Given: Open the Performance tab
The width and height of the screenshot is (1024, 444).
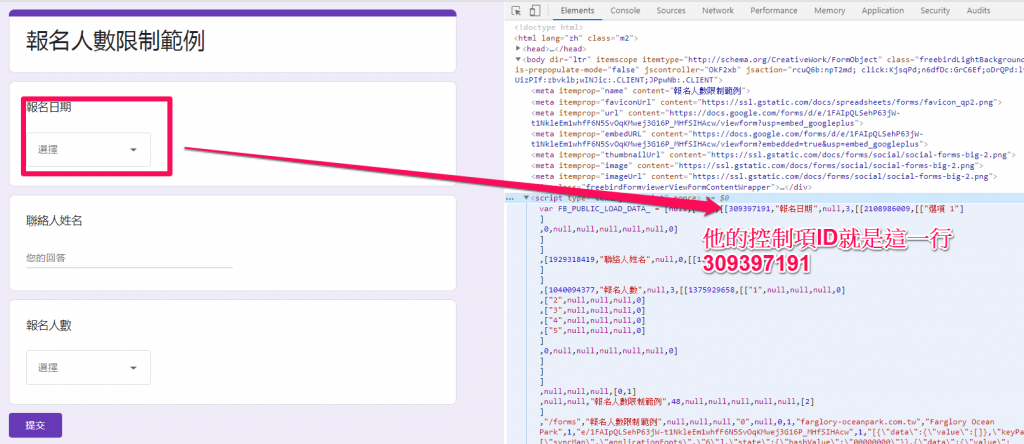Looking at the screenshot, I should 773,10.
